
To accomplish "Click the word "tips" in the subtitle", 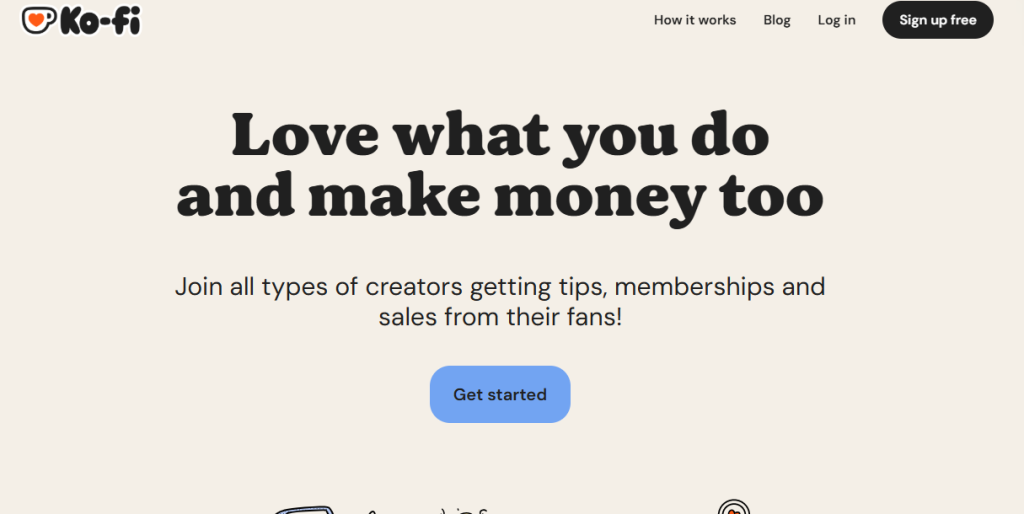I will coord(585,287).
